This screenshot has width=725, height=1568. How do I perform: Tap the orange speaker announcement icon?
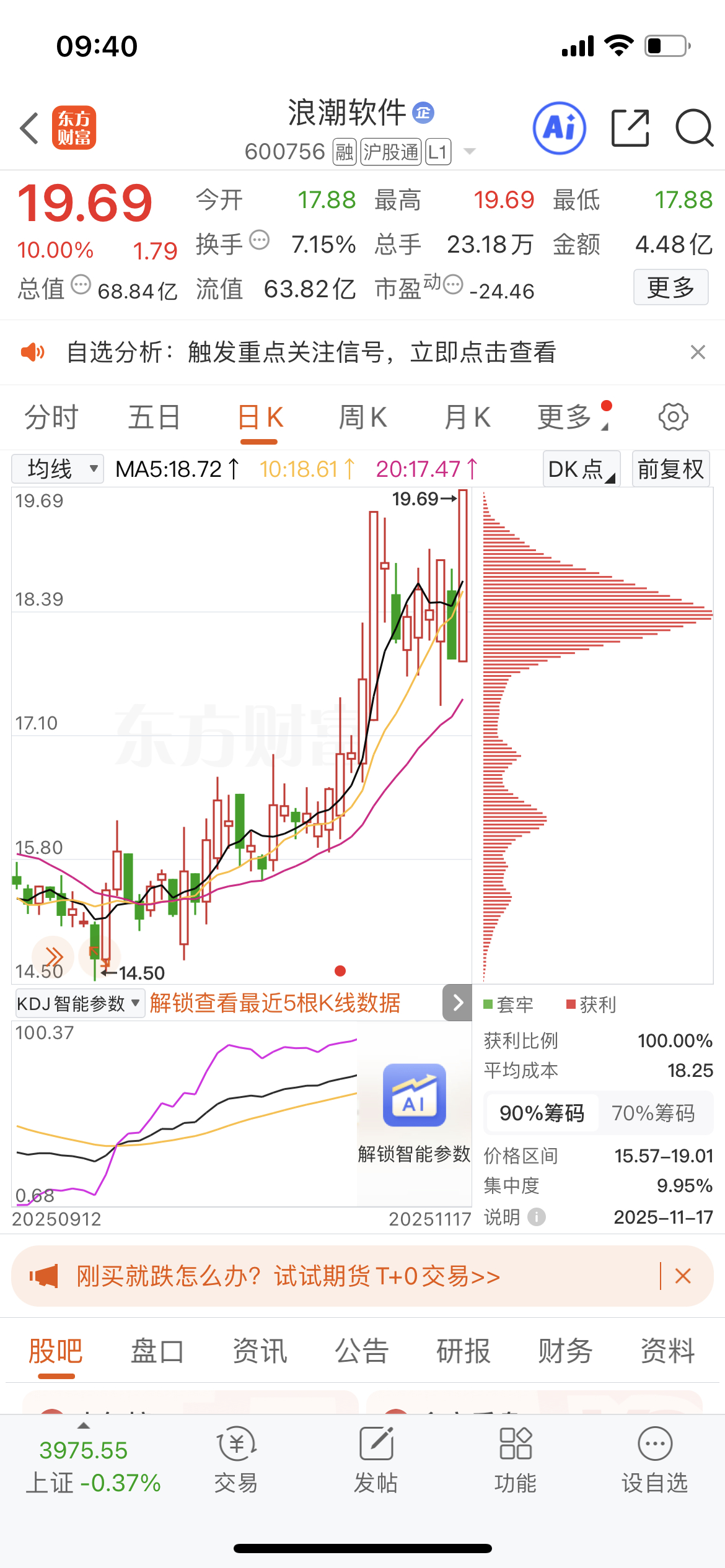[x=33, y=352]
